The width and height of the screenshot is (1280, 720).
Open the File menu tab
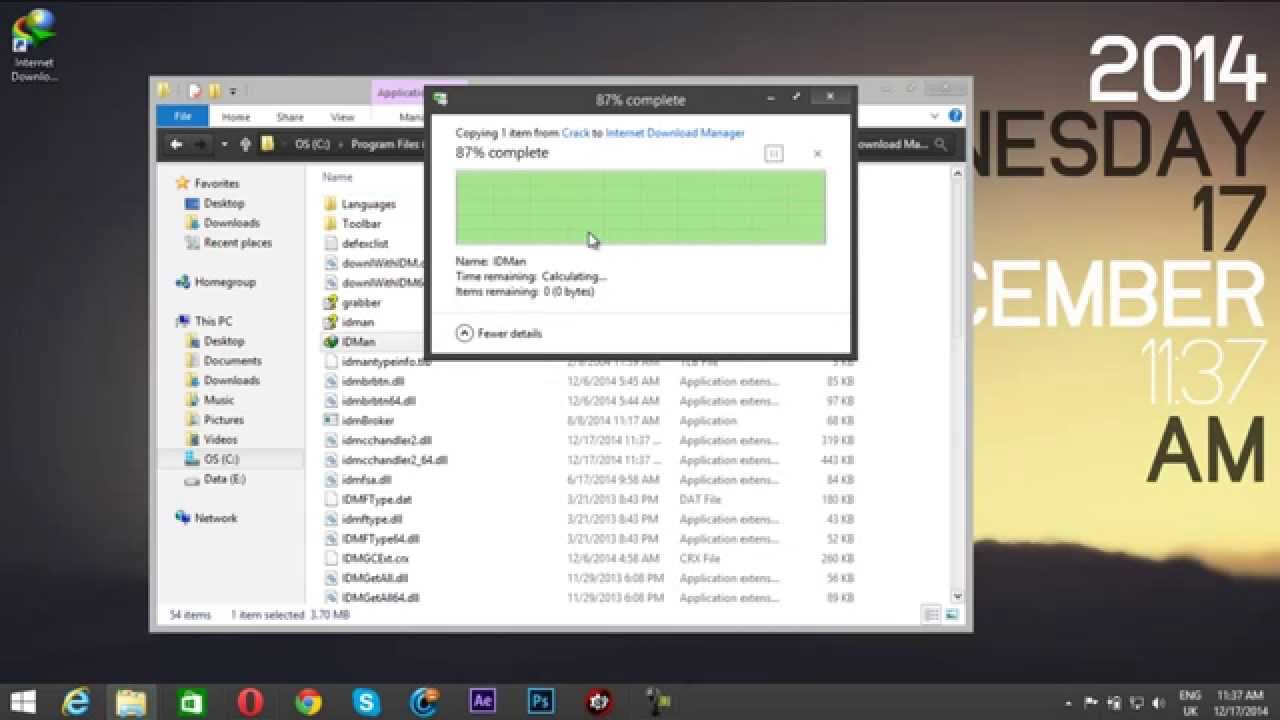click(182, 117)
